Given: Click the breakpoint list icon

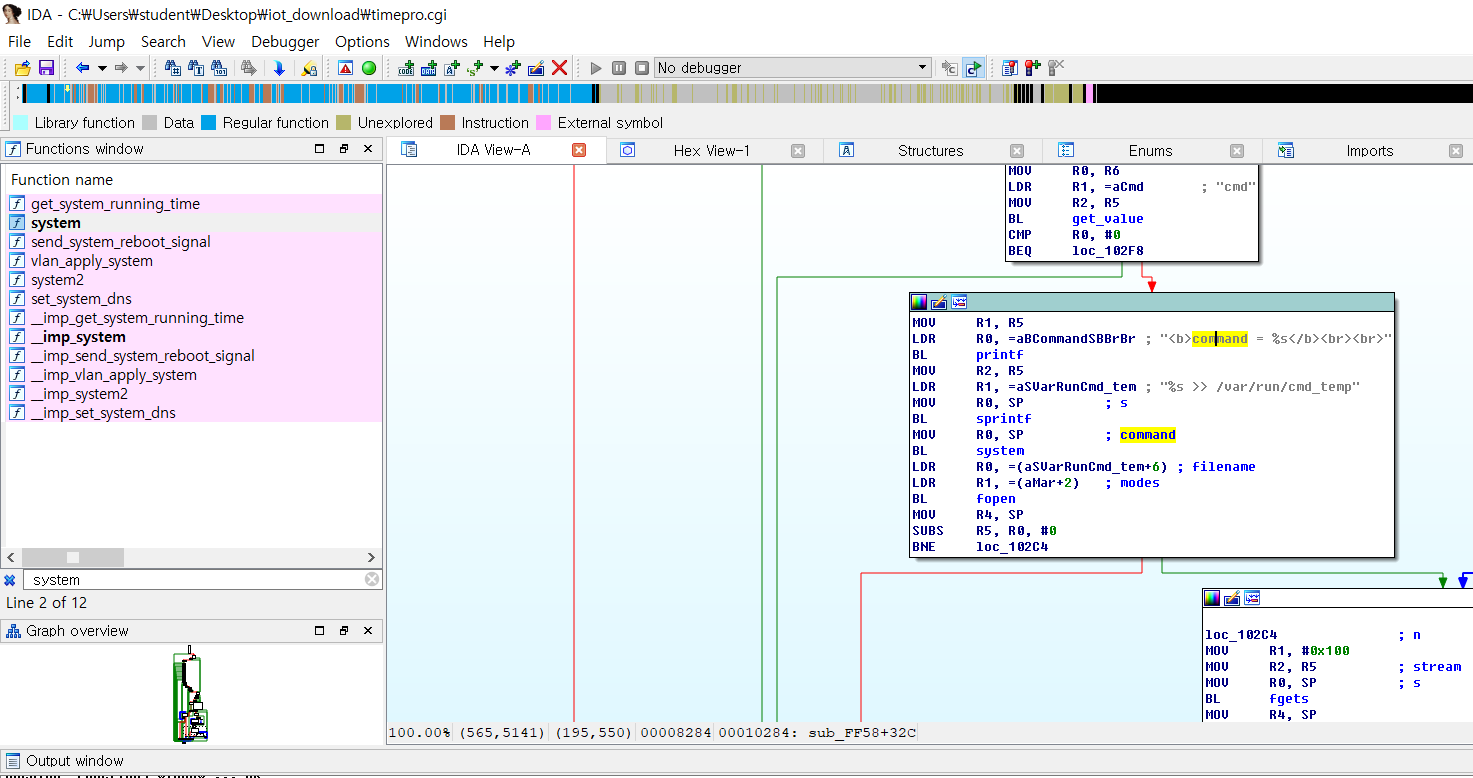Looking at the screenshot, I should [1010, 68].
